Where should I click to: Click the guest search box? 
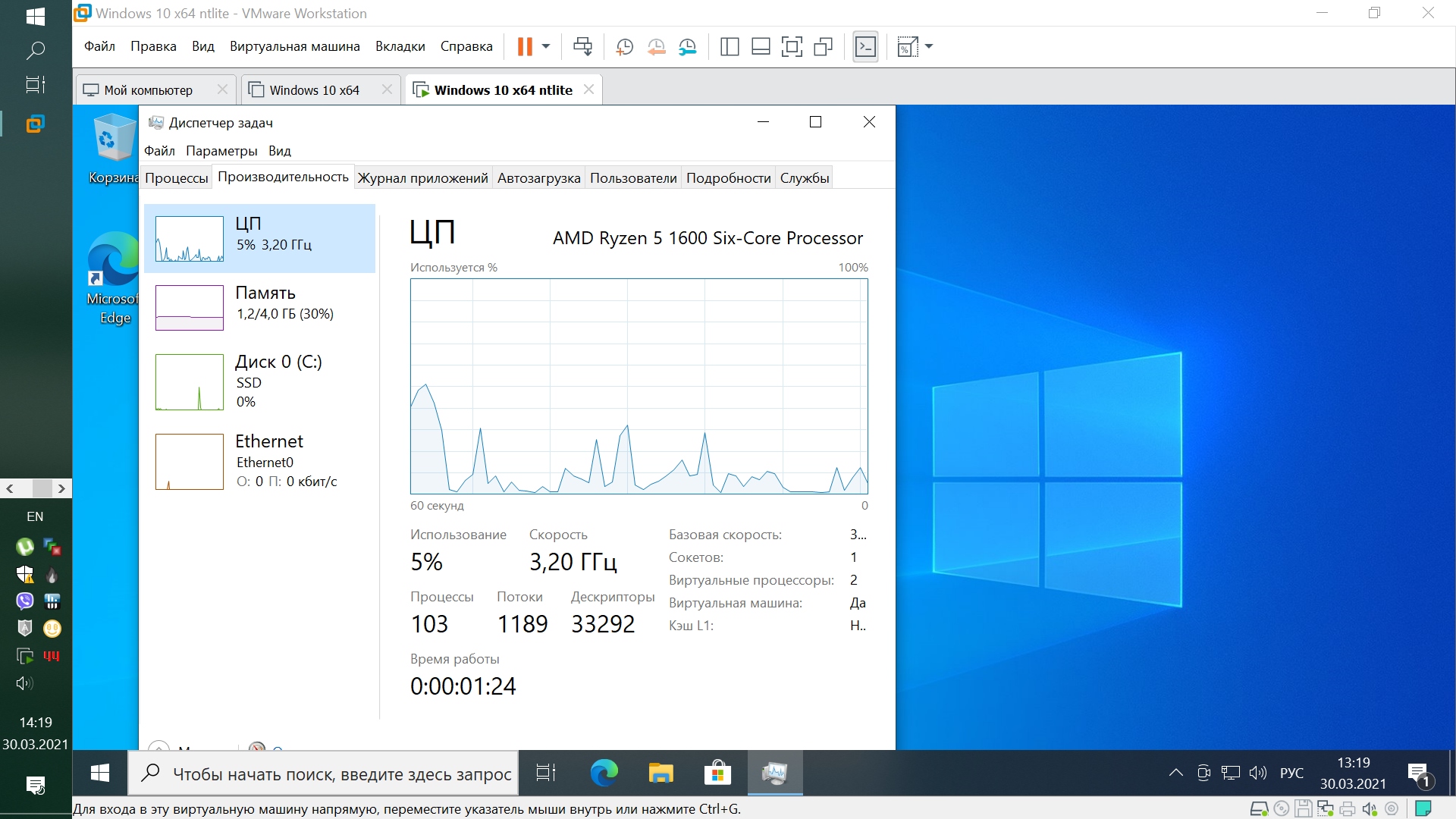(x=341, y=773)
